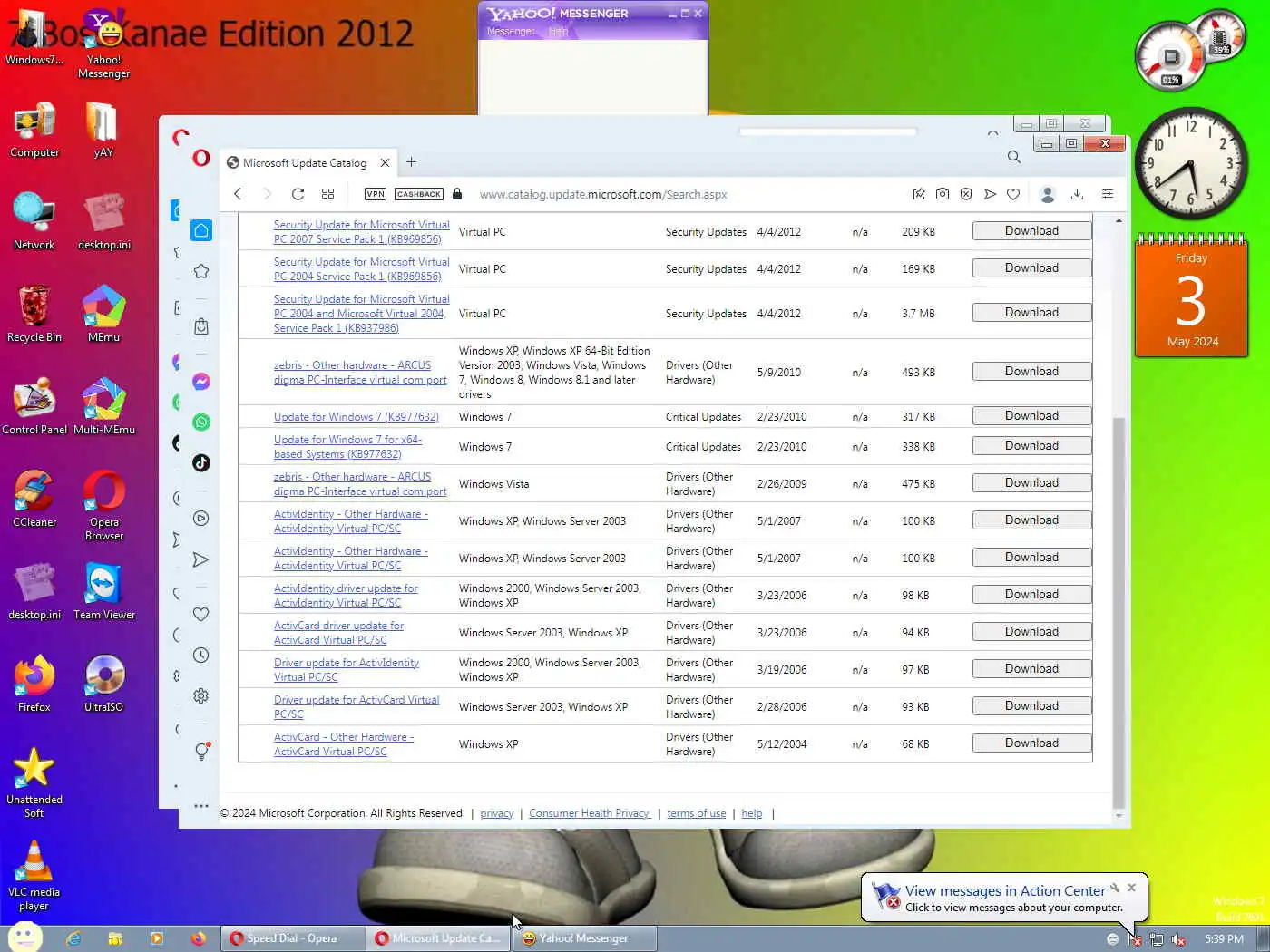Click the privacy footer link
The width and height of the screenshot is (1270, 952).
[497, 813]
